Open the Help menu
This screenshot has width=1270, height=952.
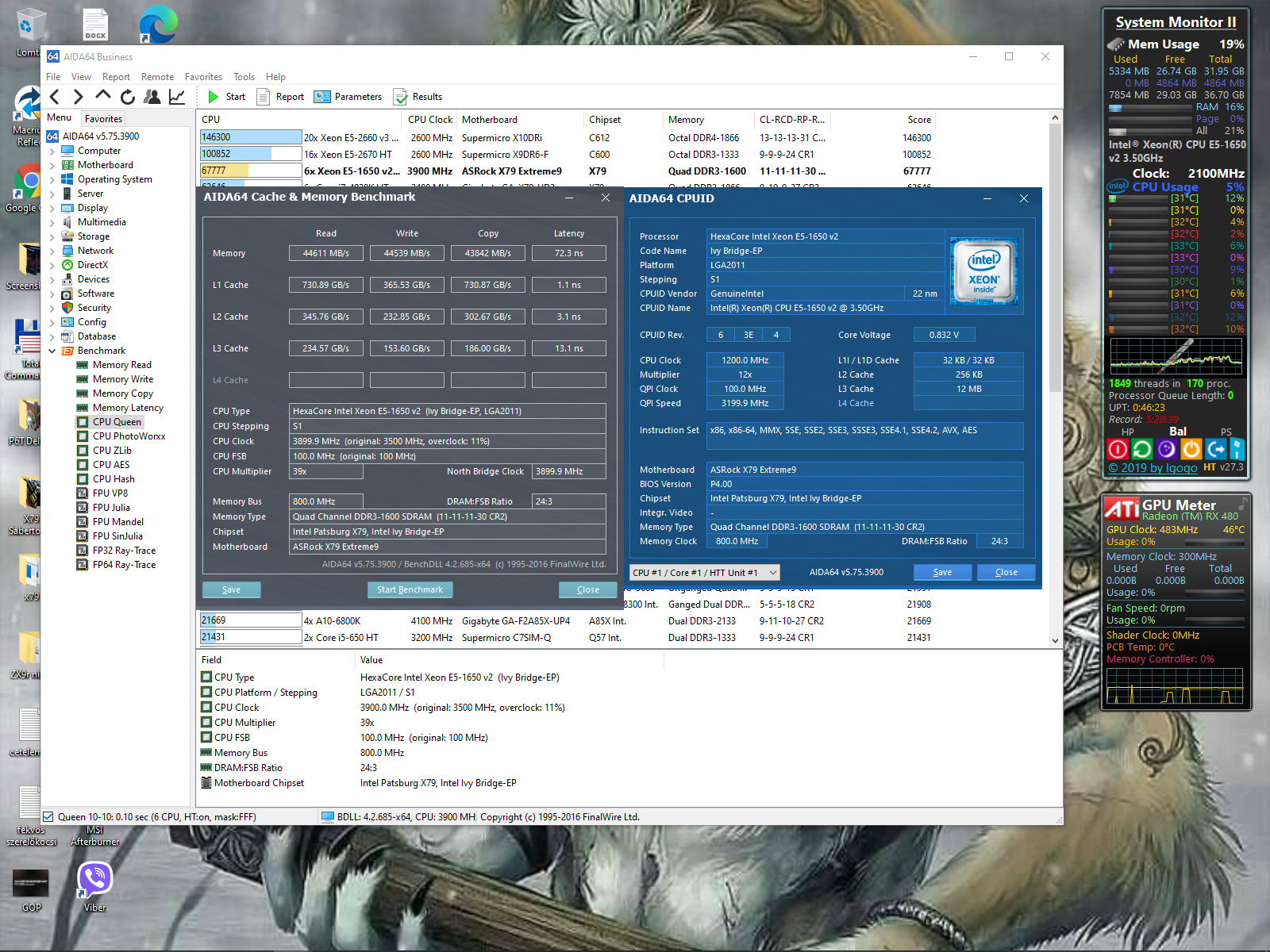275,77
